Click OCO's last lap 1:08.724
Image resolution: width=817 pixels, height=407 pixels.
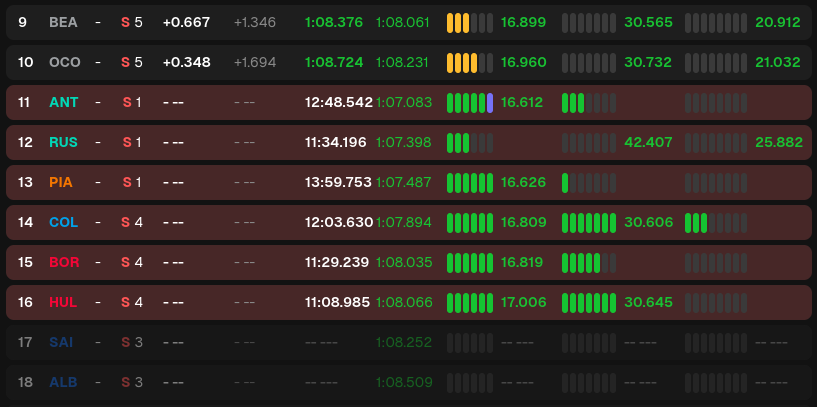pos(334,63)
